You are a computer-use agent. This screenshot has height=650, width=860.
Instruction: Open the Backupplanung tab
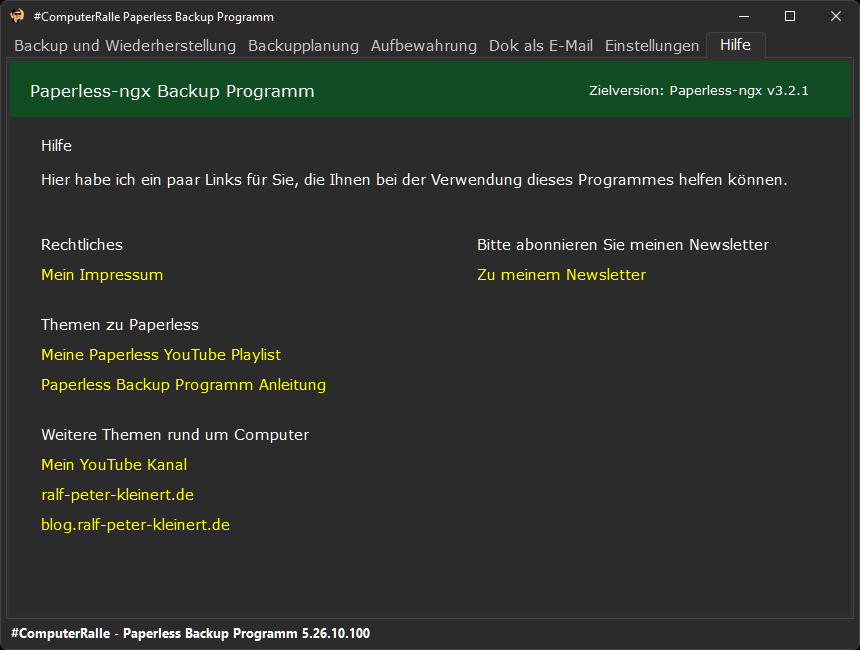point(303,46)
